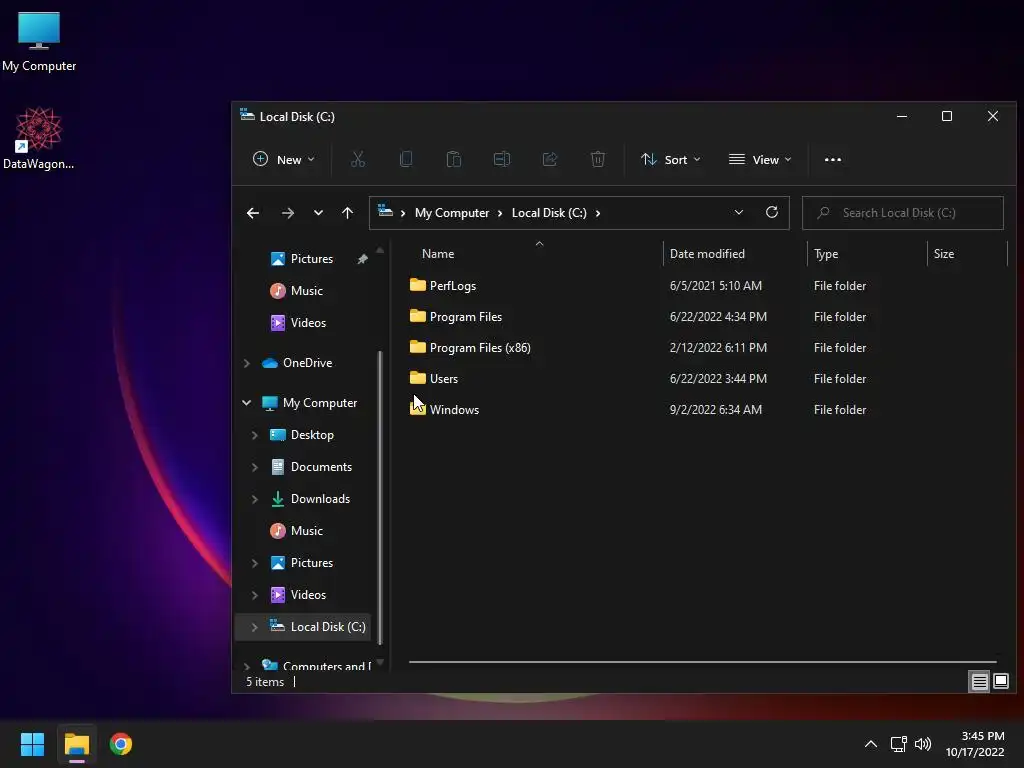Select the DataWagon desktop shortcut
This screenshot has width=1024, height=768.
(x=39, y=138)
